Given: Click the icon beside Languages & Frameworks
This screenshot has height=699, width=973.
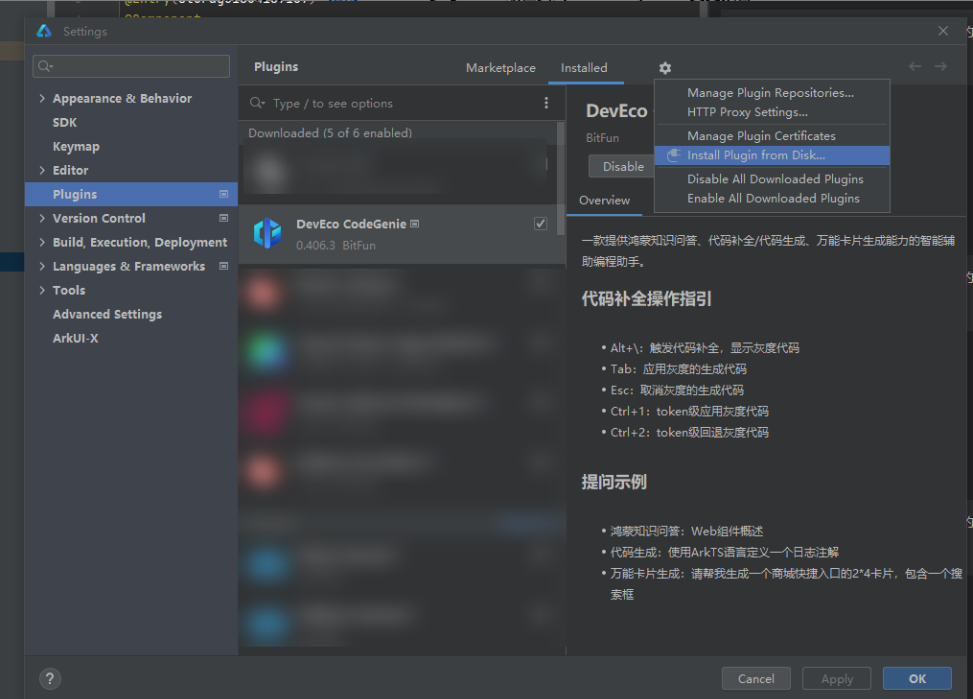Looking at the screenshot, I should 225,266.
